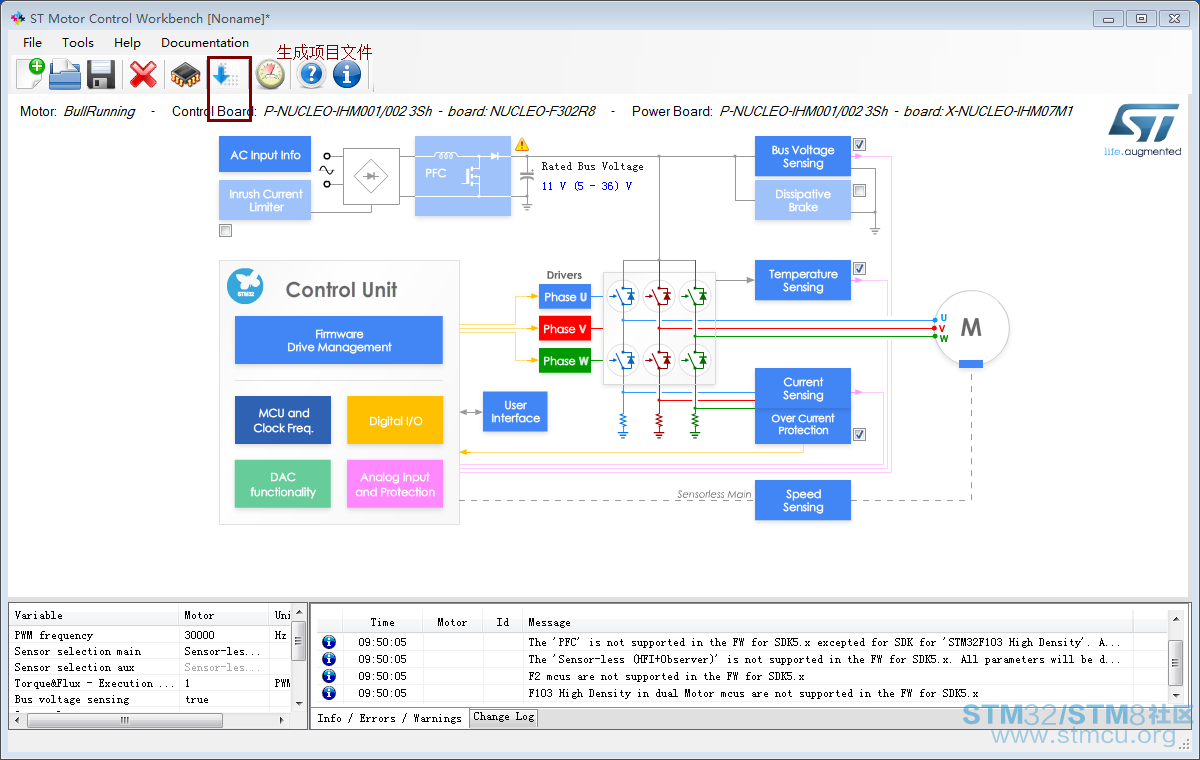
Task: Open the File menu
Action: point(32,42)
